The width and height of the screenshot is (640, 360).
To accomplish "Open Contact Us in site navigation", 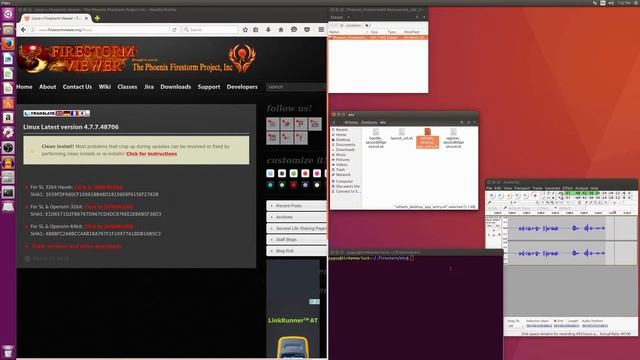I will (x=77, y=87).
